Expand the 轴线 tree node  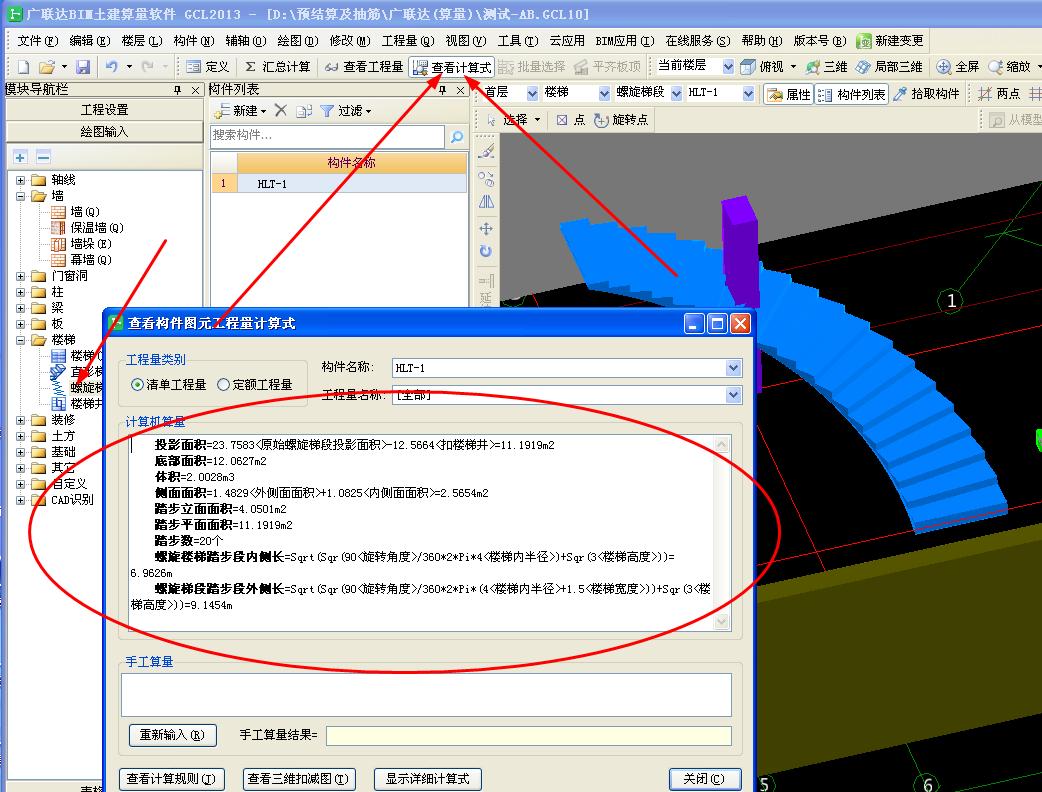click(21, 180)
